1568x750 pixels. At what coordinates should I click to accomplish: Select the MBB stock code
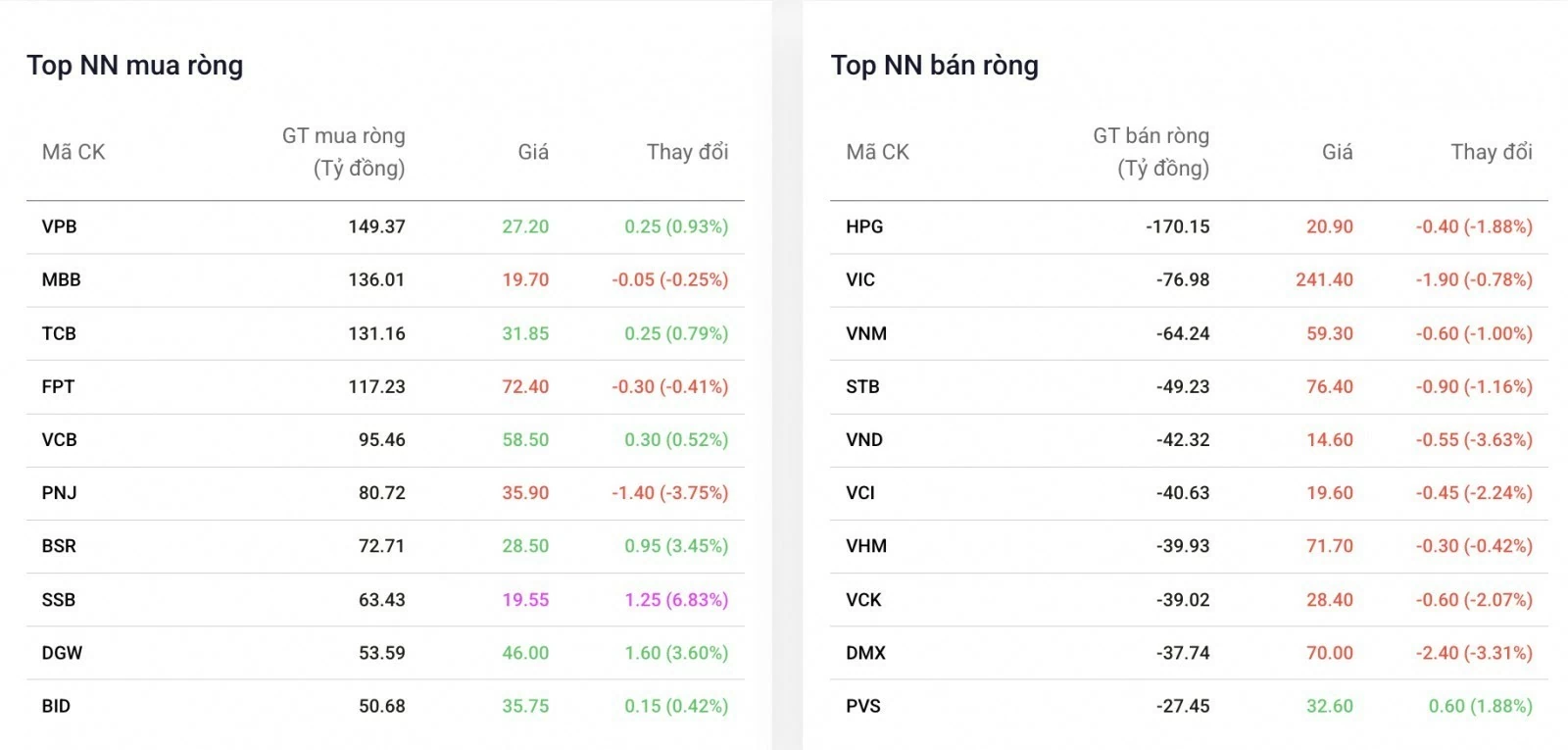pos(61,279)
